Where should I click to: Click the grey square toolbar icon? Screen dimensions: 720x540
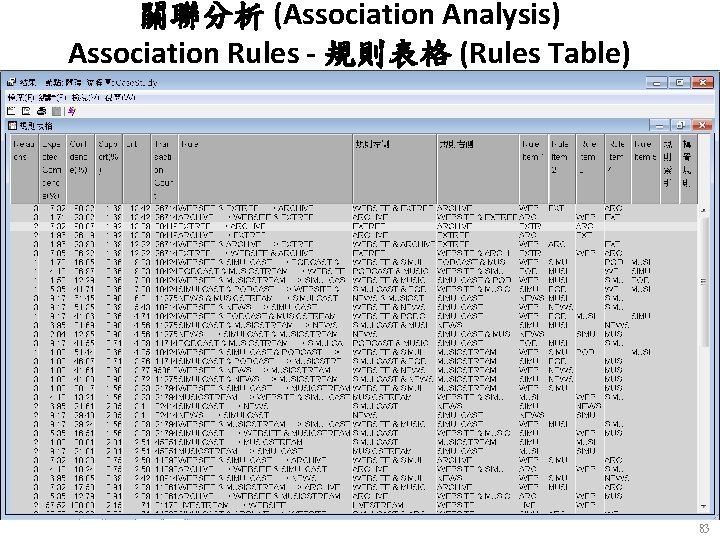[x=56, y=111]
